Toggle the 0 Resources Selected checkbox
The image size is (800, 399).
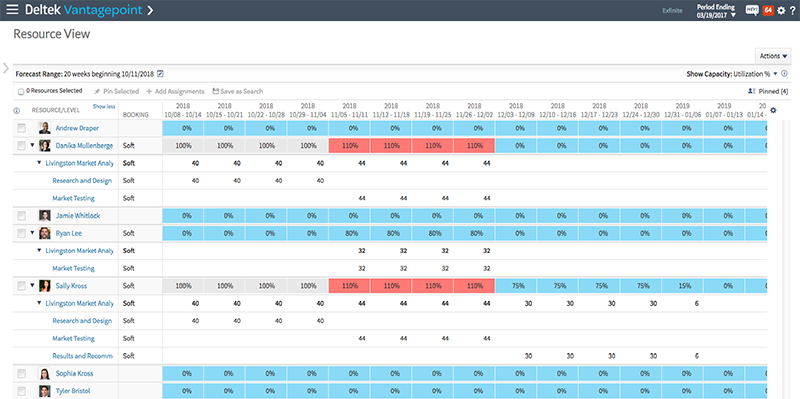point(20,92)
